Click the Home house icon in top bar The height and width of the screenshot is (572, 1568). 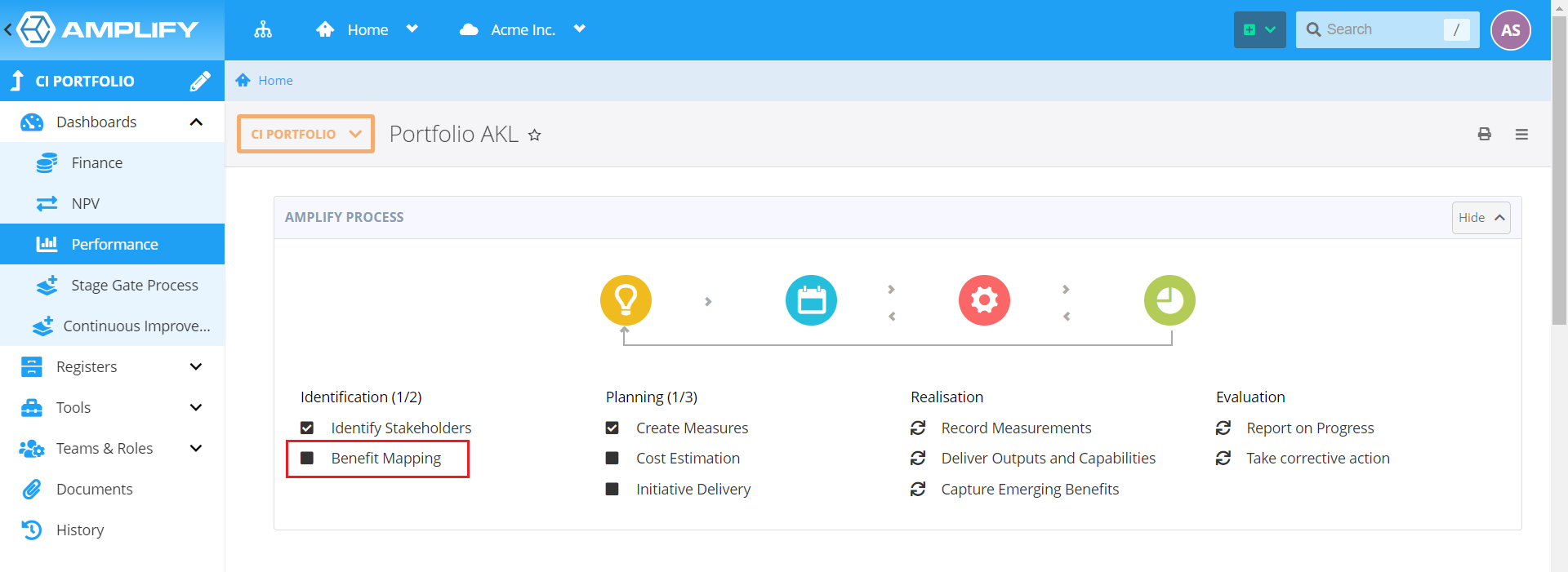point(325,30)
